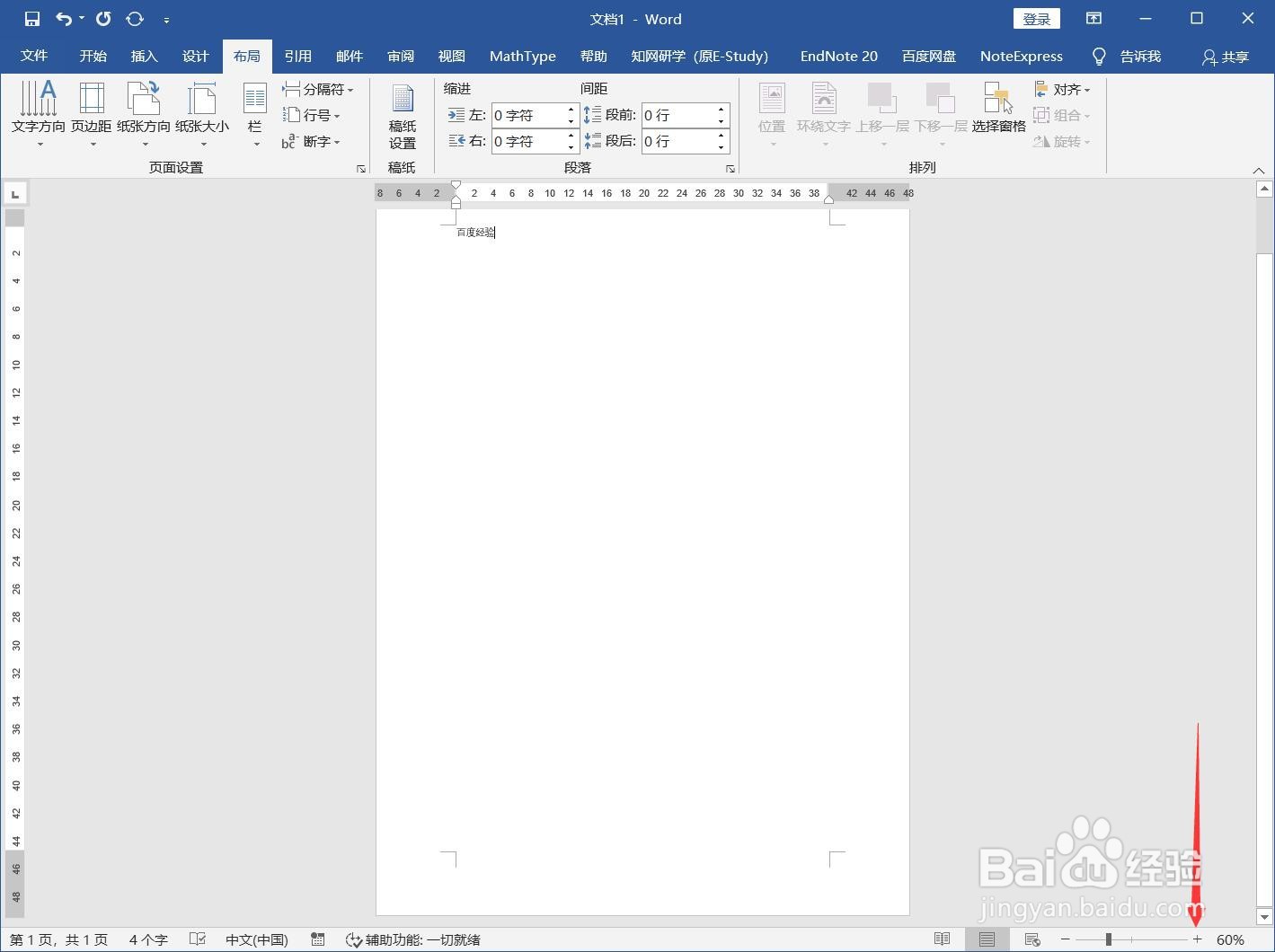
Task: Open the Baidu Netdisk (百度网盘) tab
Action: [x=929, y=56]
